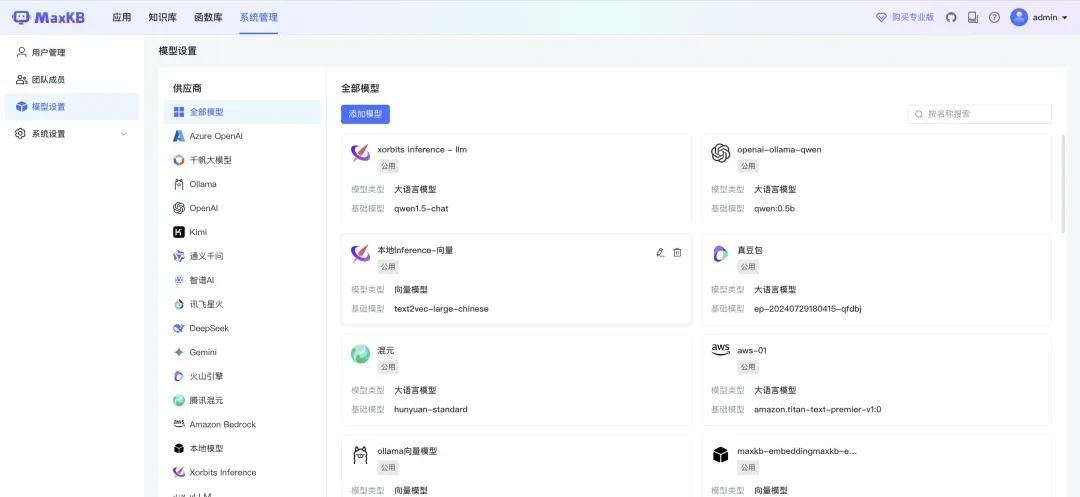Switch to the 知识库 tab
The height and width of the screenshot is (497, 1080).
point(163,17)
